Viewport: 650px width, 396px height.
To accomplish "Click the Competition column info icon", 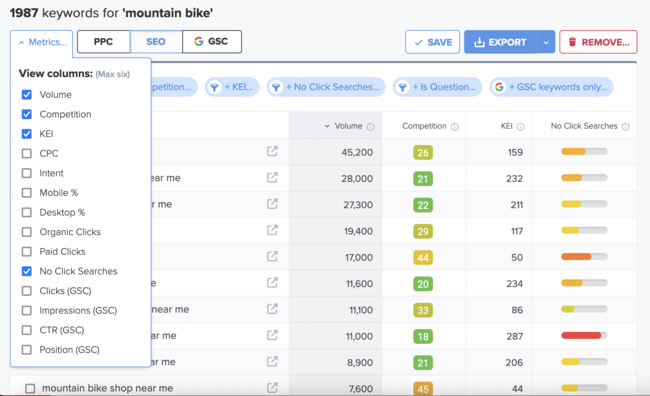I will tap(455, 127).
